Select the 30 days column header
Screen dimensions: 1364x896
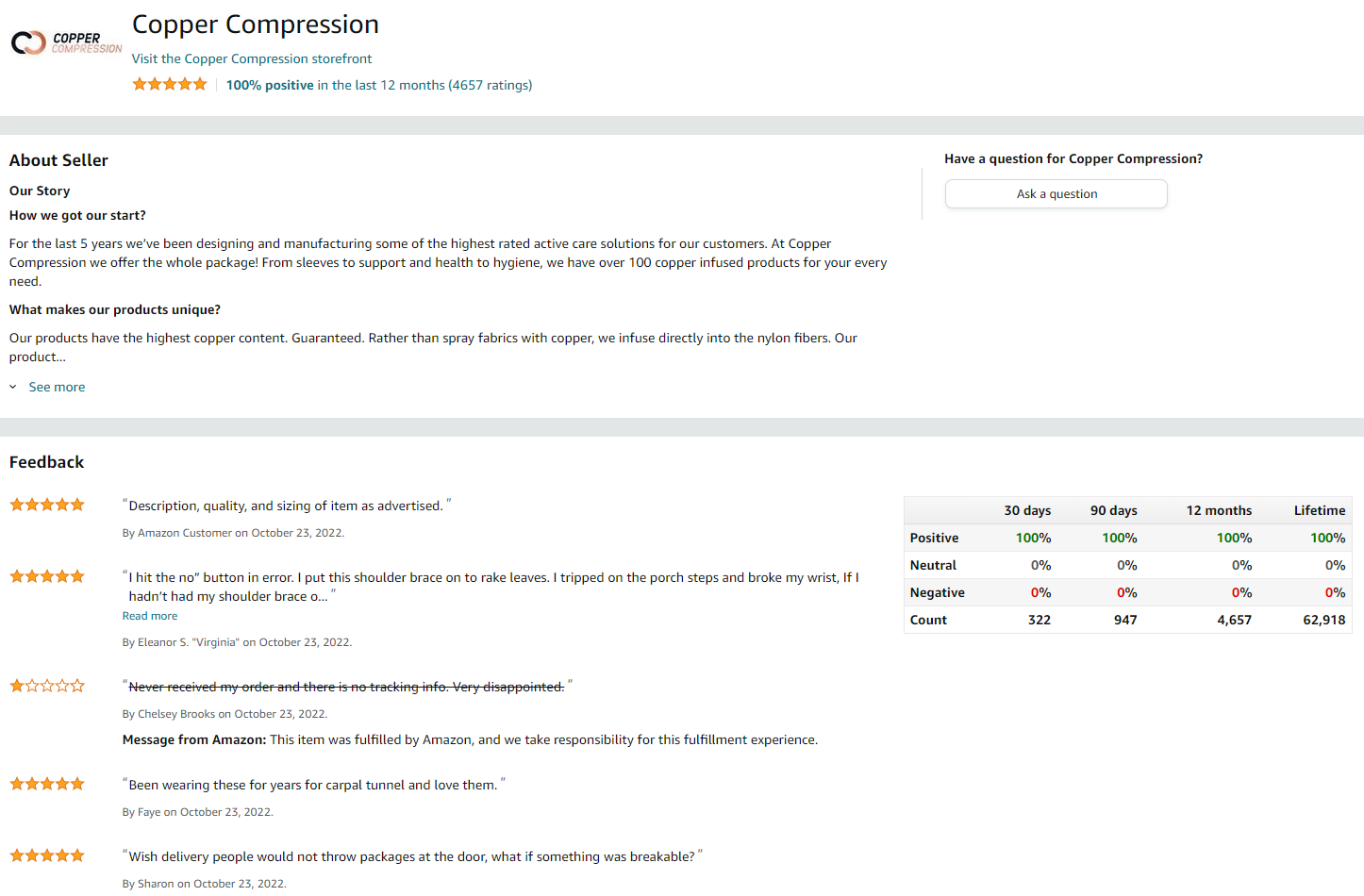[1027, 510]
